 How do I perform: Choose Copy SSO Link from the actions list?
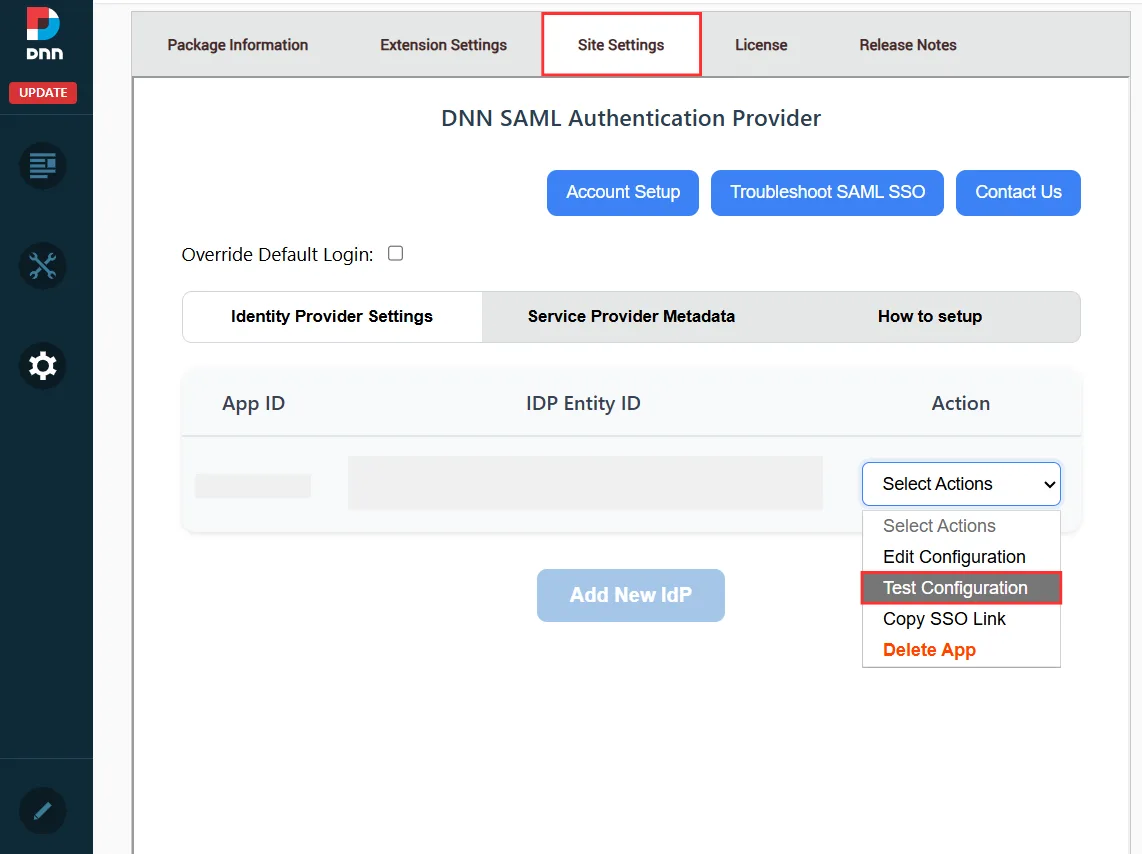coord(961,619)
